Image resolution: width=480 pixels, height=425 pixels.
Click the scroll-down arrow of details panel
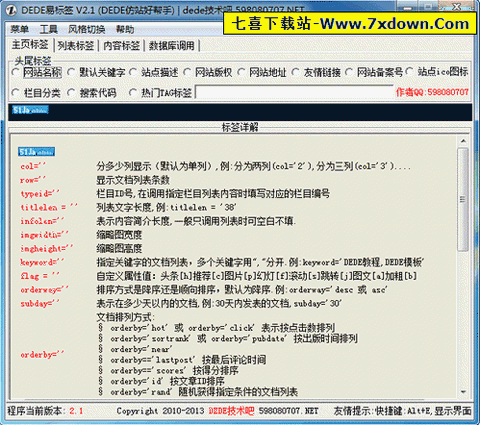[x=463, y=392]
